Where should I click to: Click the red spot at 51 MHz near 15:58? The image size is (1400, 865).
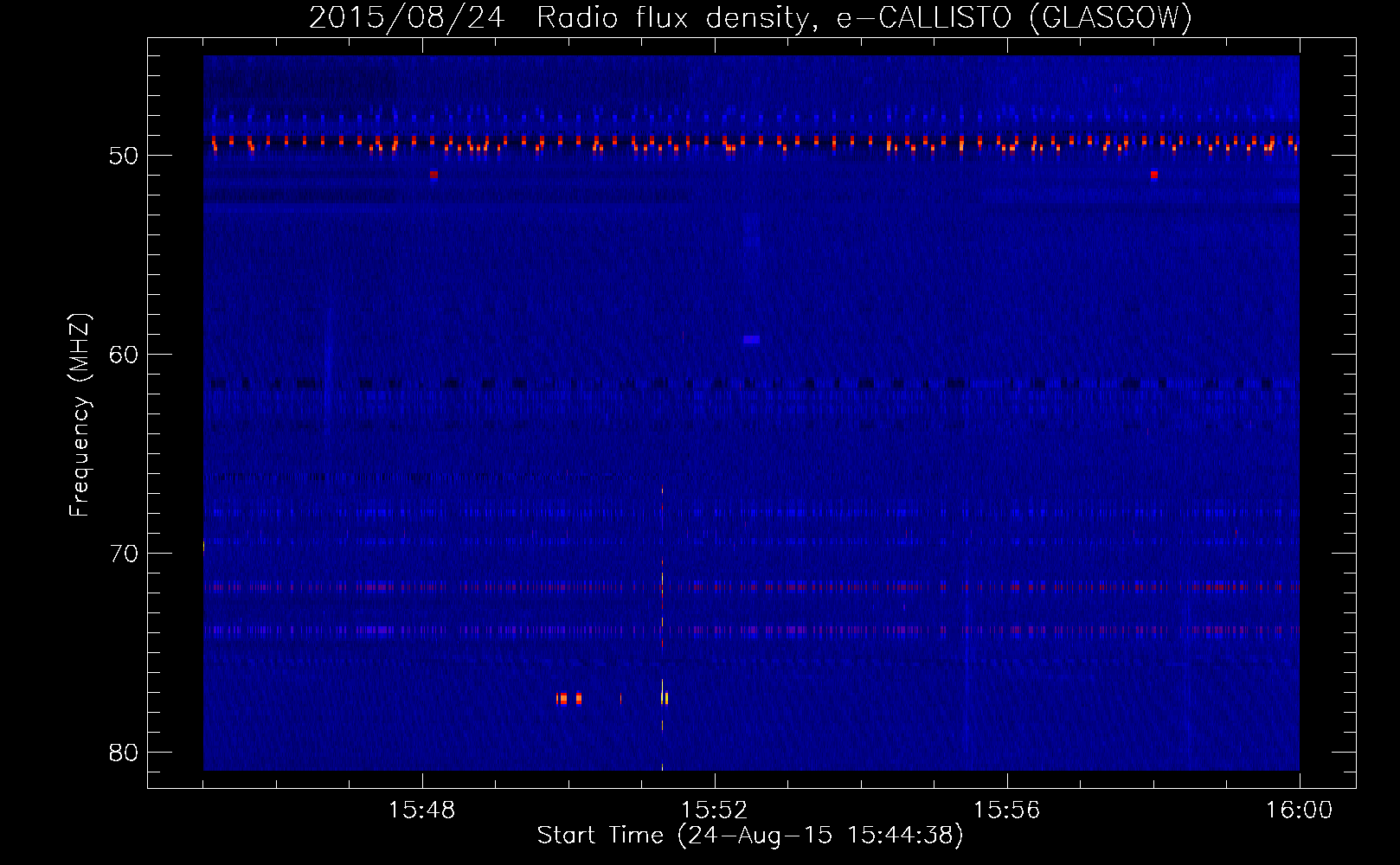pos(1153,175)
